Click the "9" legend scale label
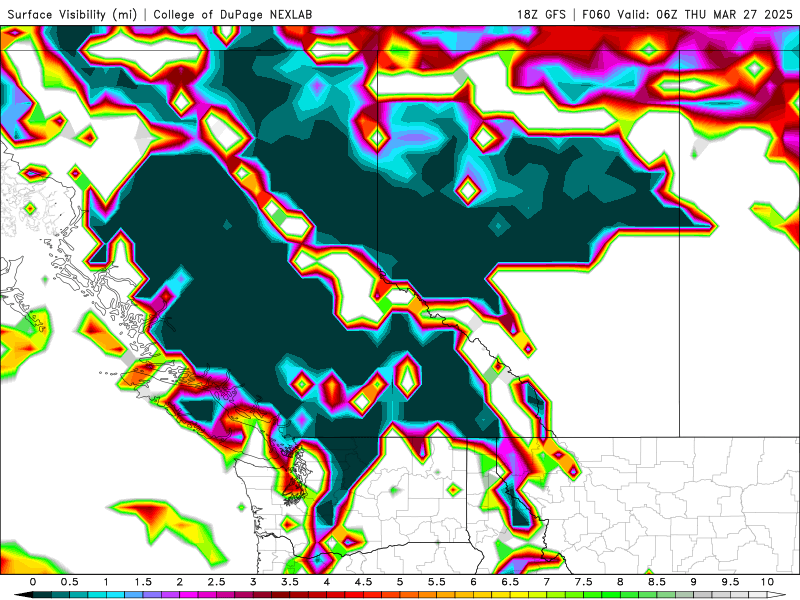 pos(694,582)
